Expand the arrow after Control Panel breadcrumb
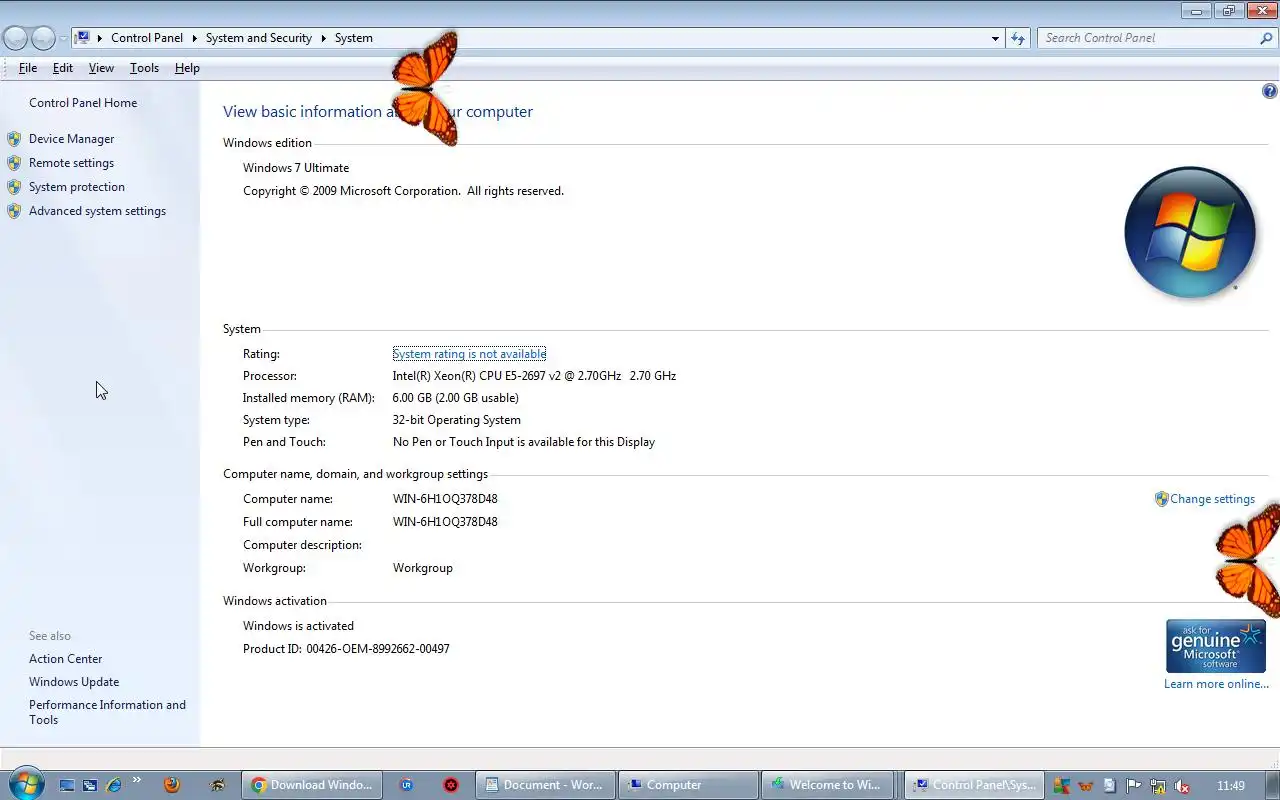 [194, 38]
